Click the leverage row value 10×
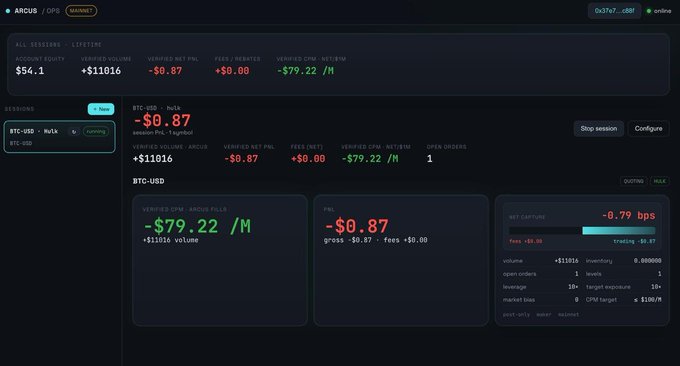 573,287
